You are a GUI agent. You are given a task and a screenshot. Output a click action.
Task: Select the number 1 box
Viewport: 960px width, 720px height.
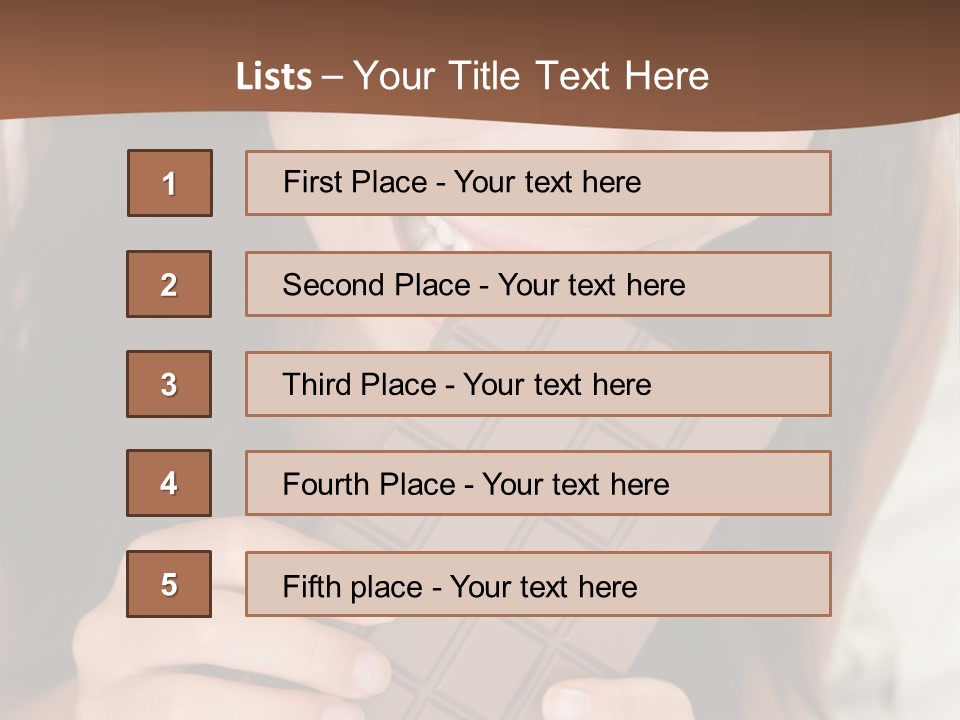[x=169, y=183]
